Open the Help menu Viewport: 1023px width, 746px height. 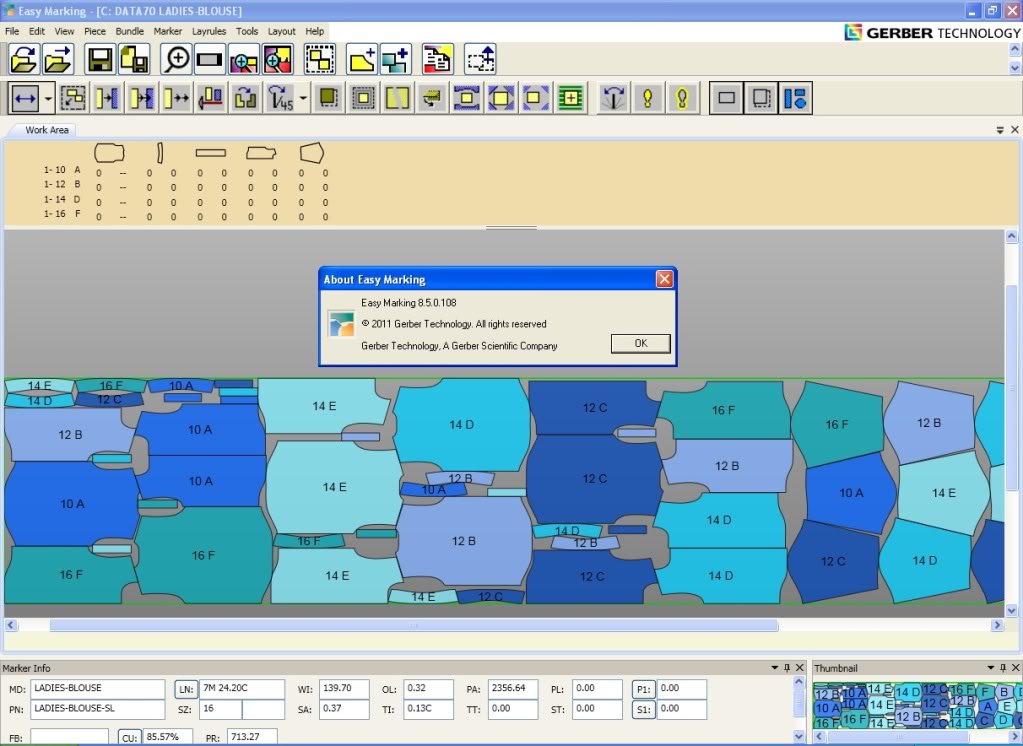[x=314, y=31]
